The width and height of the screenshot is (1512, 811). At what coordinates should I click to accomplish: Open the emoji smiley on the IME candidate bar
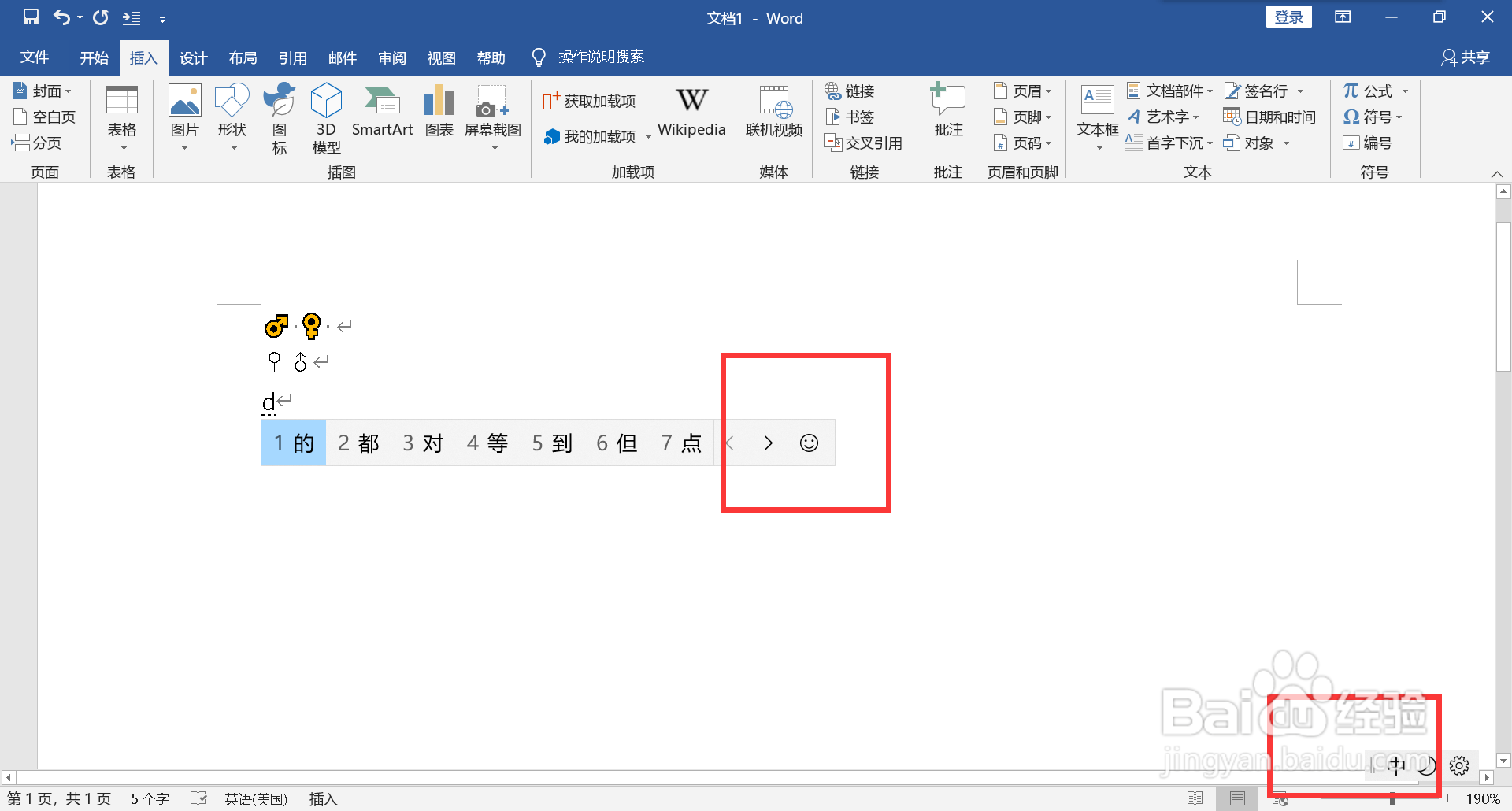coord(810,443)
